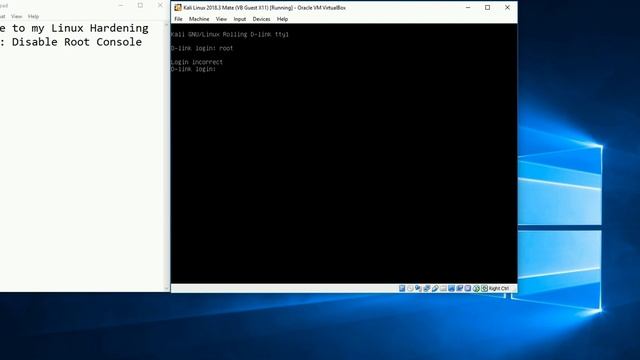
Task: Open the File menu in VirtualBox
Action: pos(178,19)
